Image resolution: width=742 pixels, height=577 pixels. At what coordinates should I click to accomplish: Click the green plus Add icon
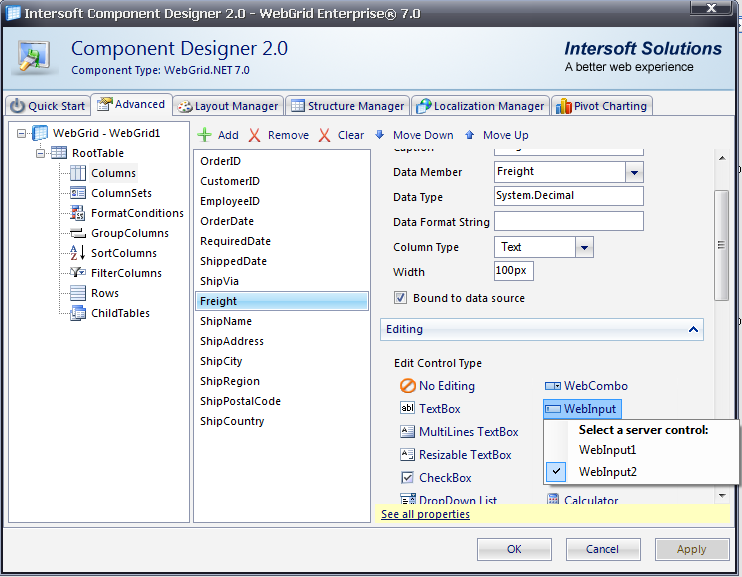tap(204, 135)
